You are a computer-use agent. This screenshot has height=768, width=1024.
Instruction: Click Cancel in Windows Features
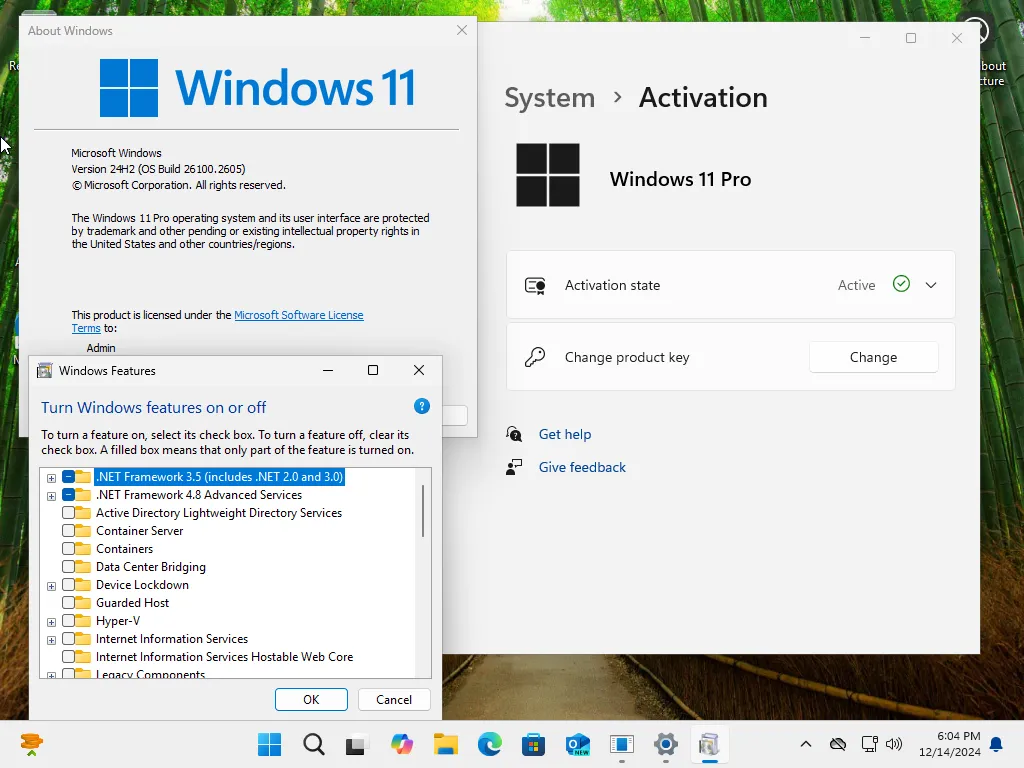(x=394, y=699)
